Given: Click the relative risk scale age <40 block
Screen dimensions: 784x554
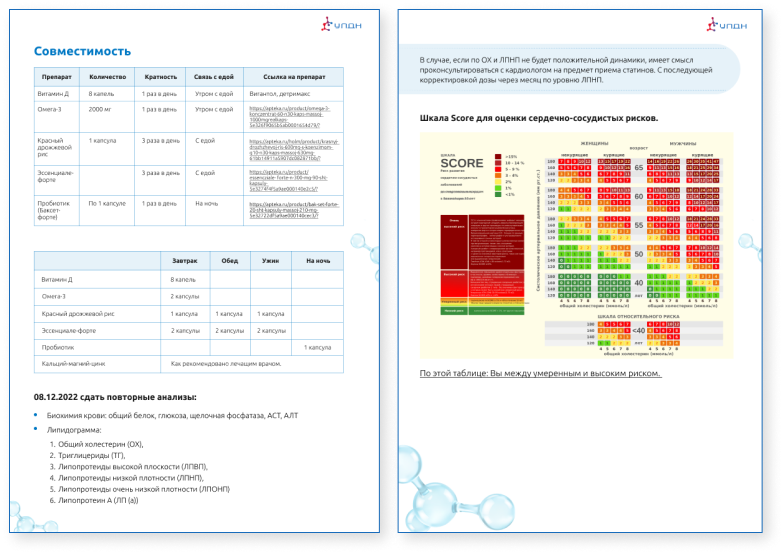Looking at the screenshot, I should coord(637,331).
